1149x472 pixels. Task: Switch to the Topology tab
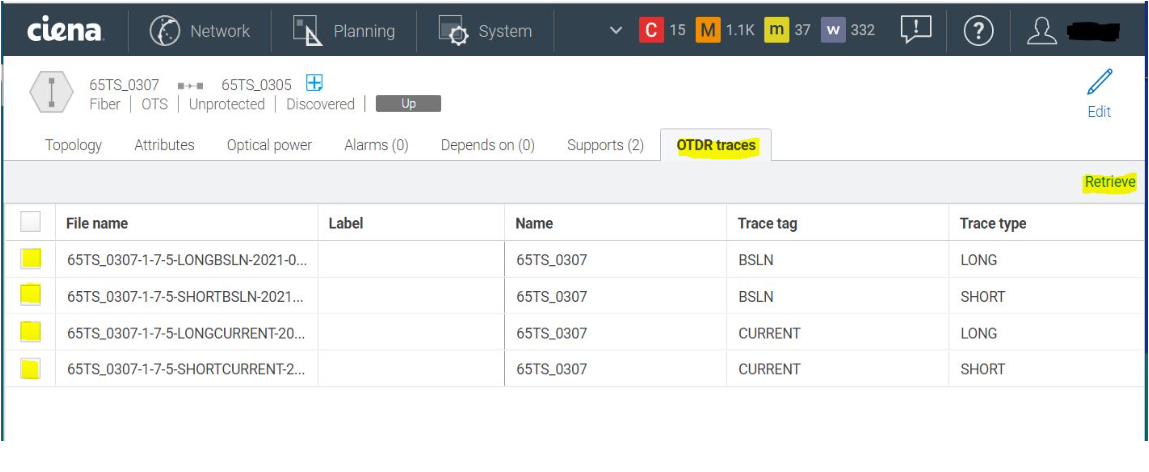73,145
